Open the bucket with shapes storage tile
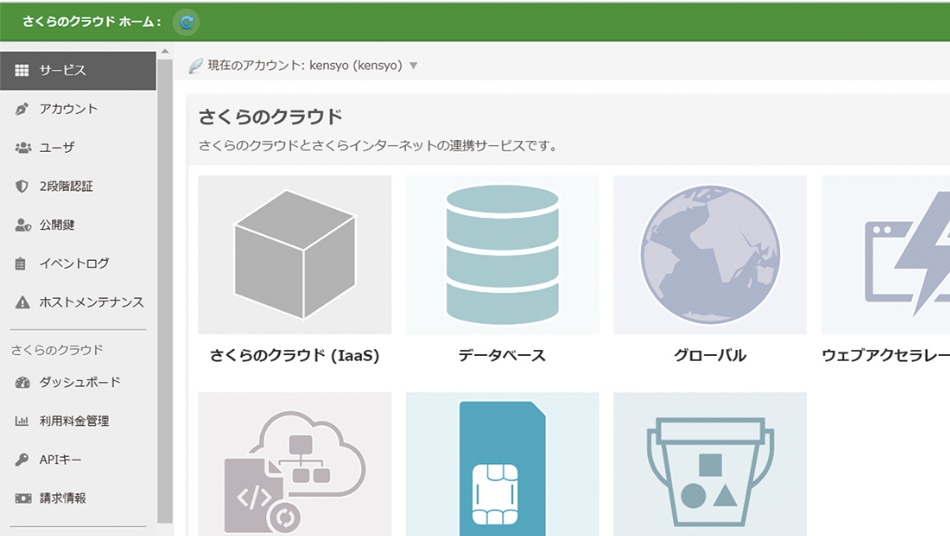The height and width of the screenshot is (536, 950). pos(710,464)
